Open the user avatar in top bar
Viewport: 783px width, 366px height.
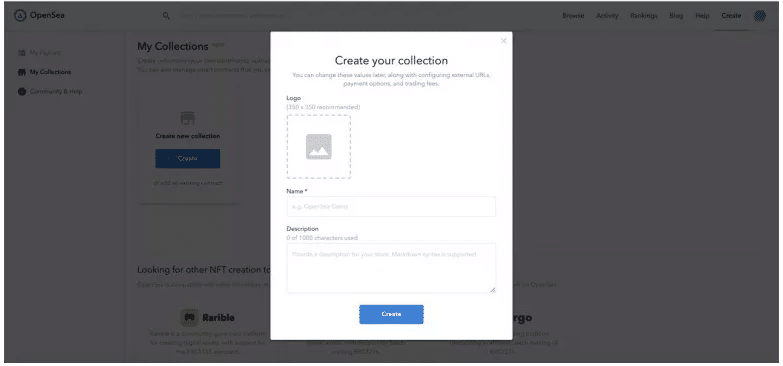click(760, 15)
